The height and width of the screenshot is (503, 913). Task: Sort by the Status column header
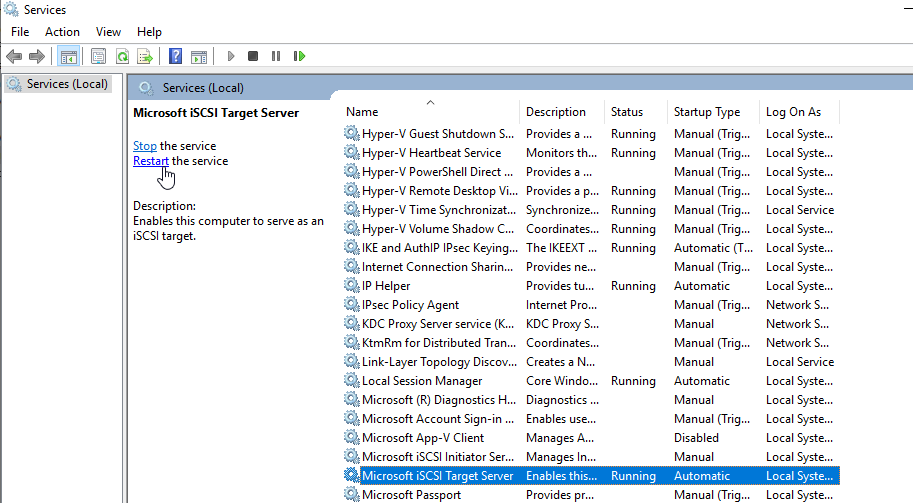[636, 112]
